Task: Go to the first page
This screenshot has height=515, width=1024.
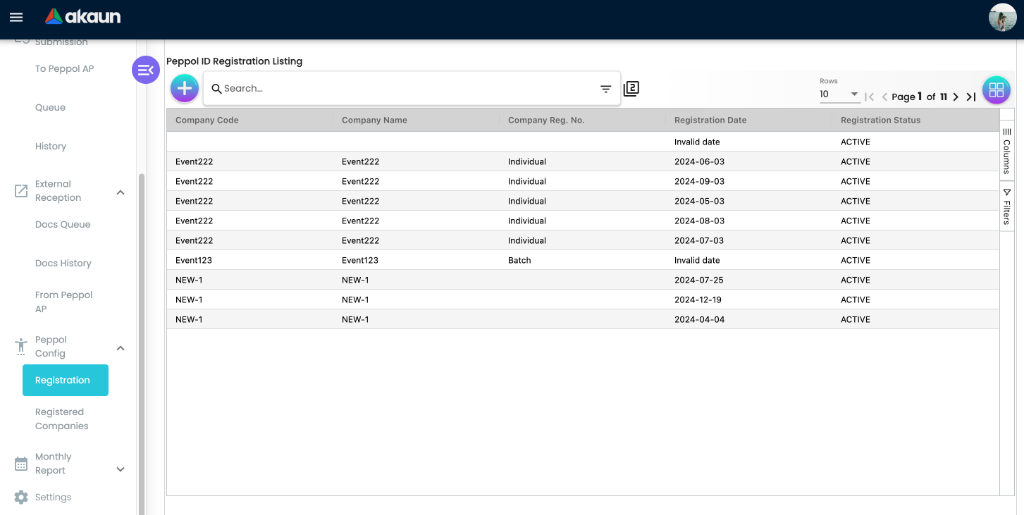Action: click(x=869, y=97)
